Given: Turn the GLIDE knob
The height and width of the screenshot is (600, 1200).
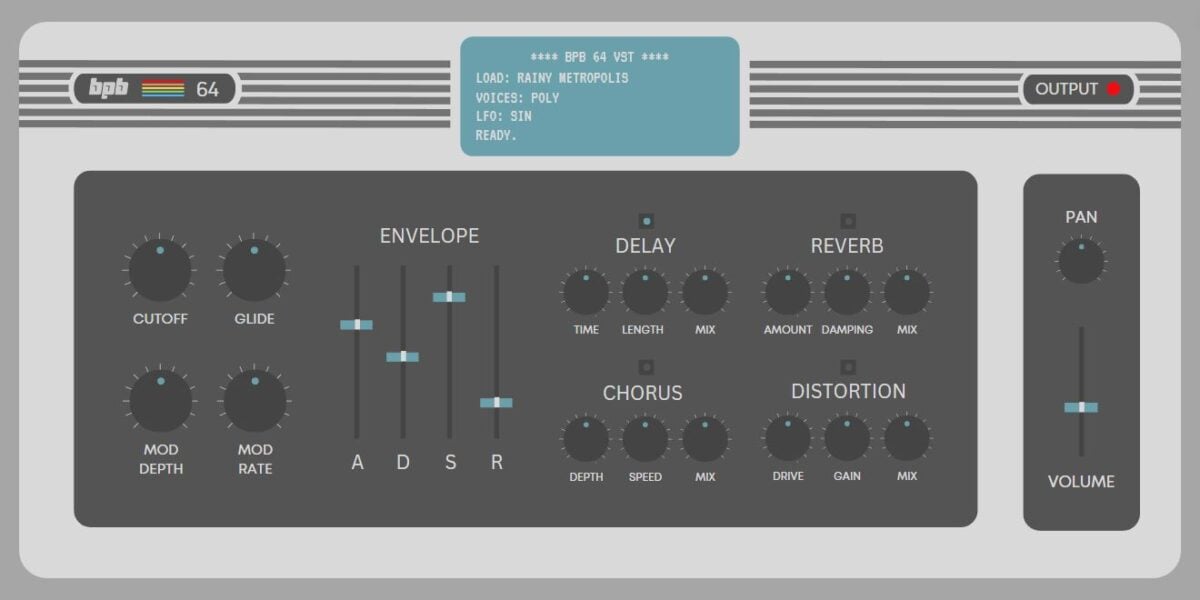Looking at the screenshot, I should (x=256, y=272).
